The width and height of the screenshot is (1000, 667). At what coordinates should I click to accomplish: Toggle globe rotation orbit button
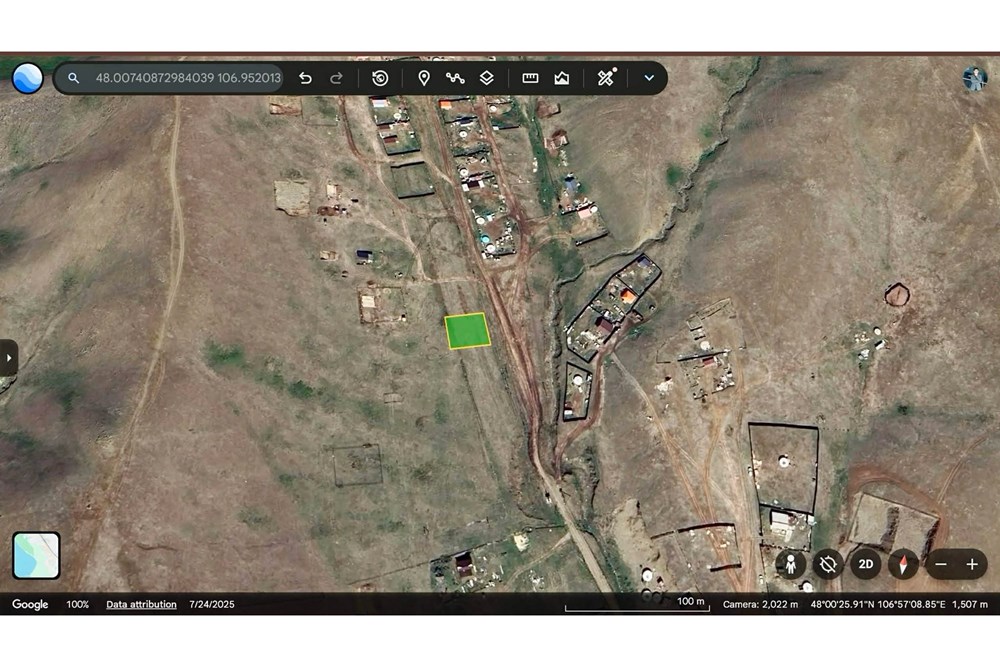click(x=828, y=564)
